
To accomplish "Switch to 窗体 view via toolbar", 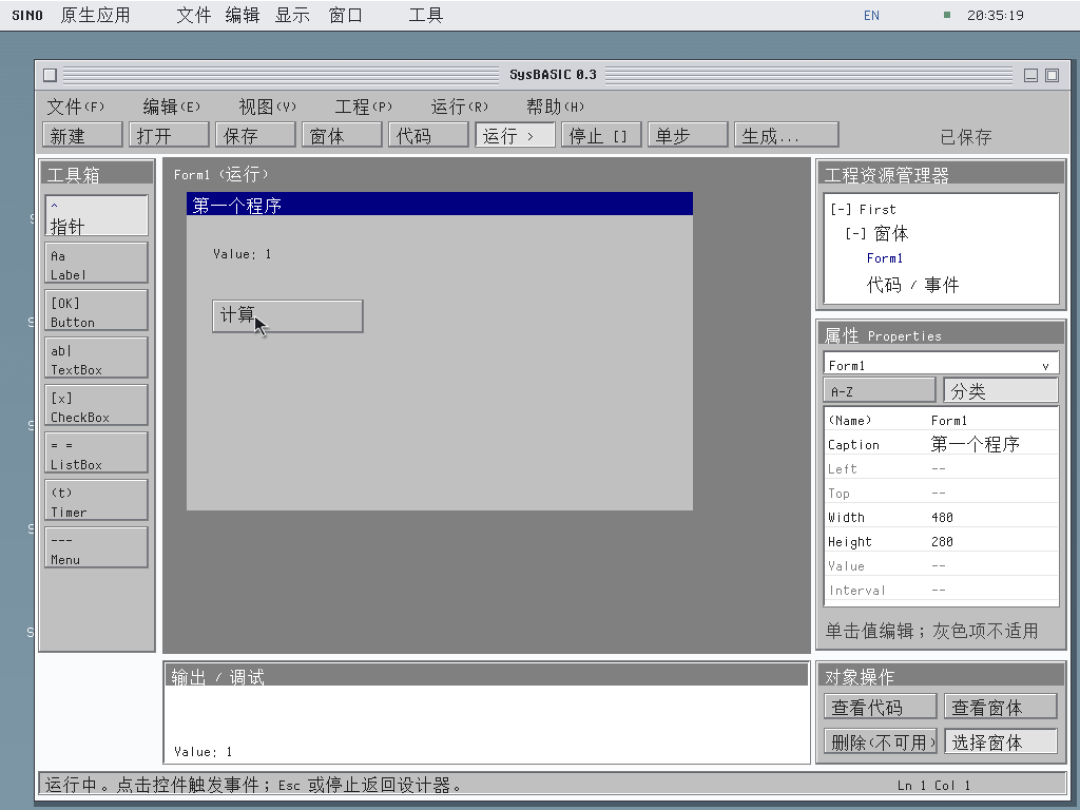I will click(x=342, y=135).
